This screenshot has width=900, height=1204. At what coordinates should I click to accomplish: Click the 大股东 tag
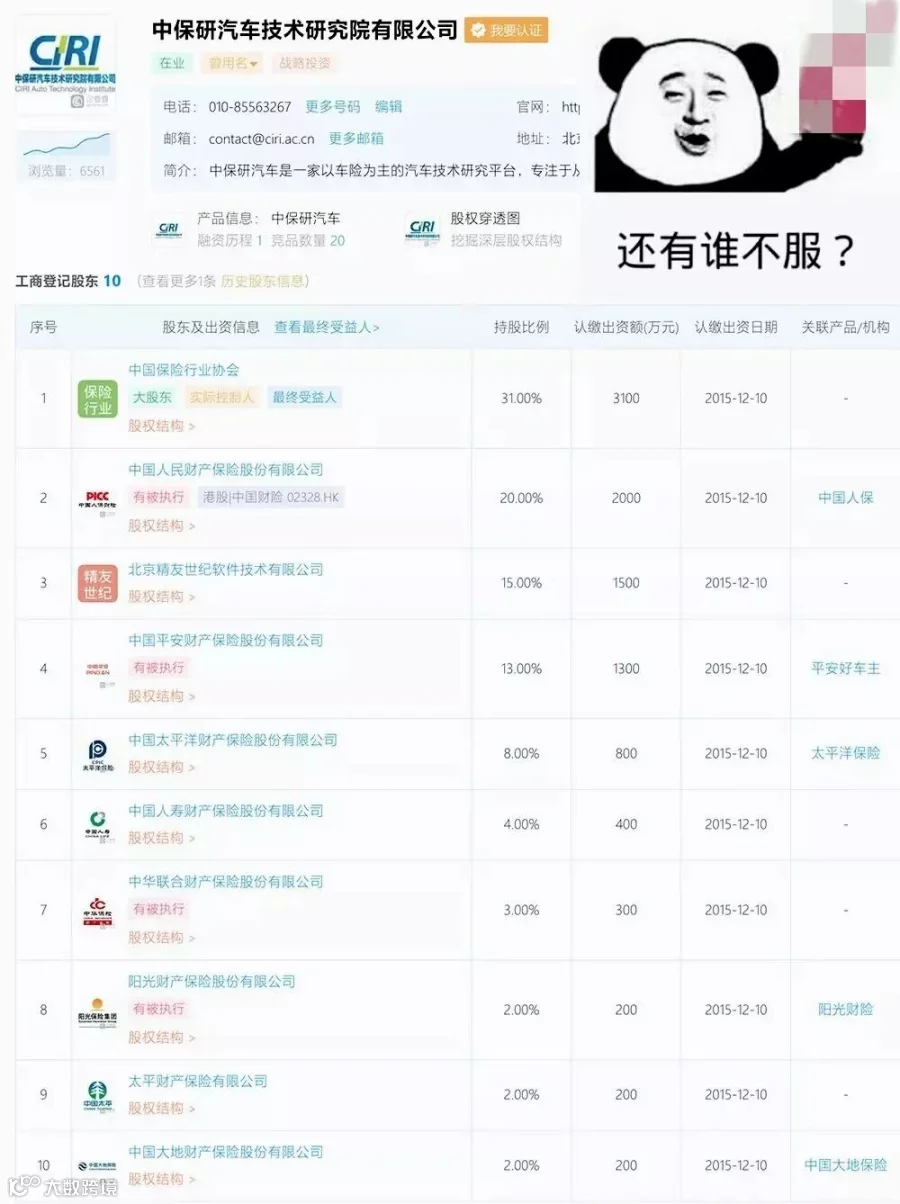tap(153, 397)
